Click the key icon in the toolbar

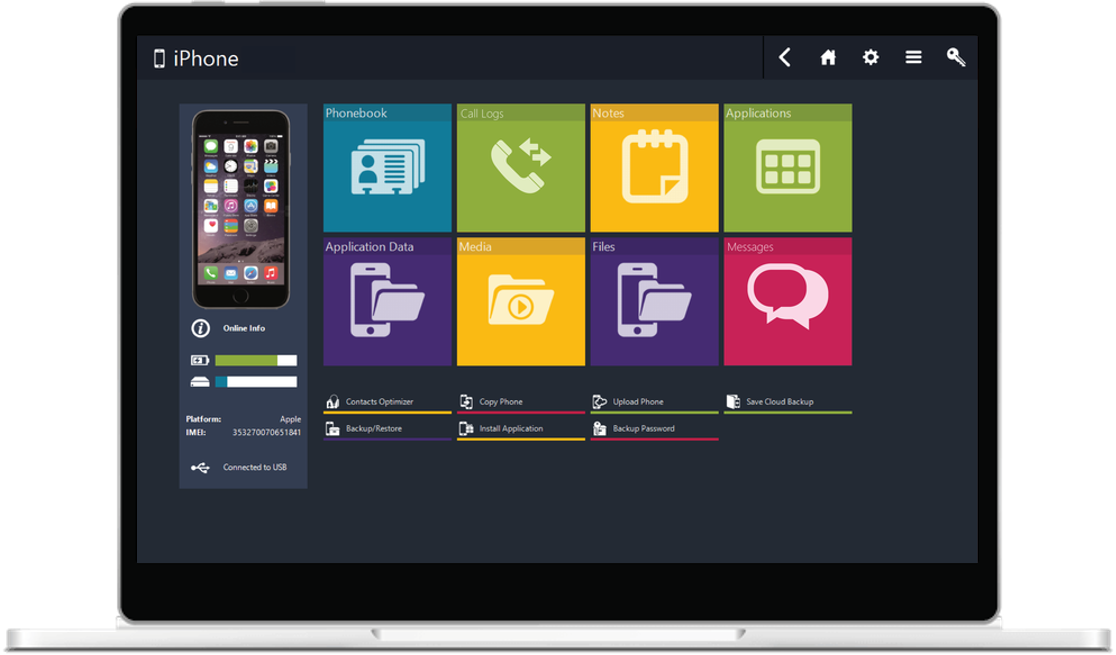click(956, 57)
